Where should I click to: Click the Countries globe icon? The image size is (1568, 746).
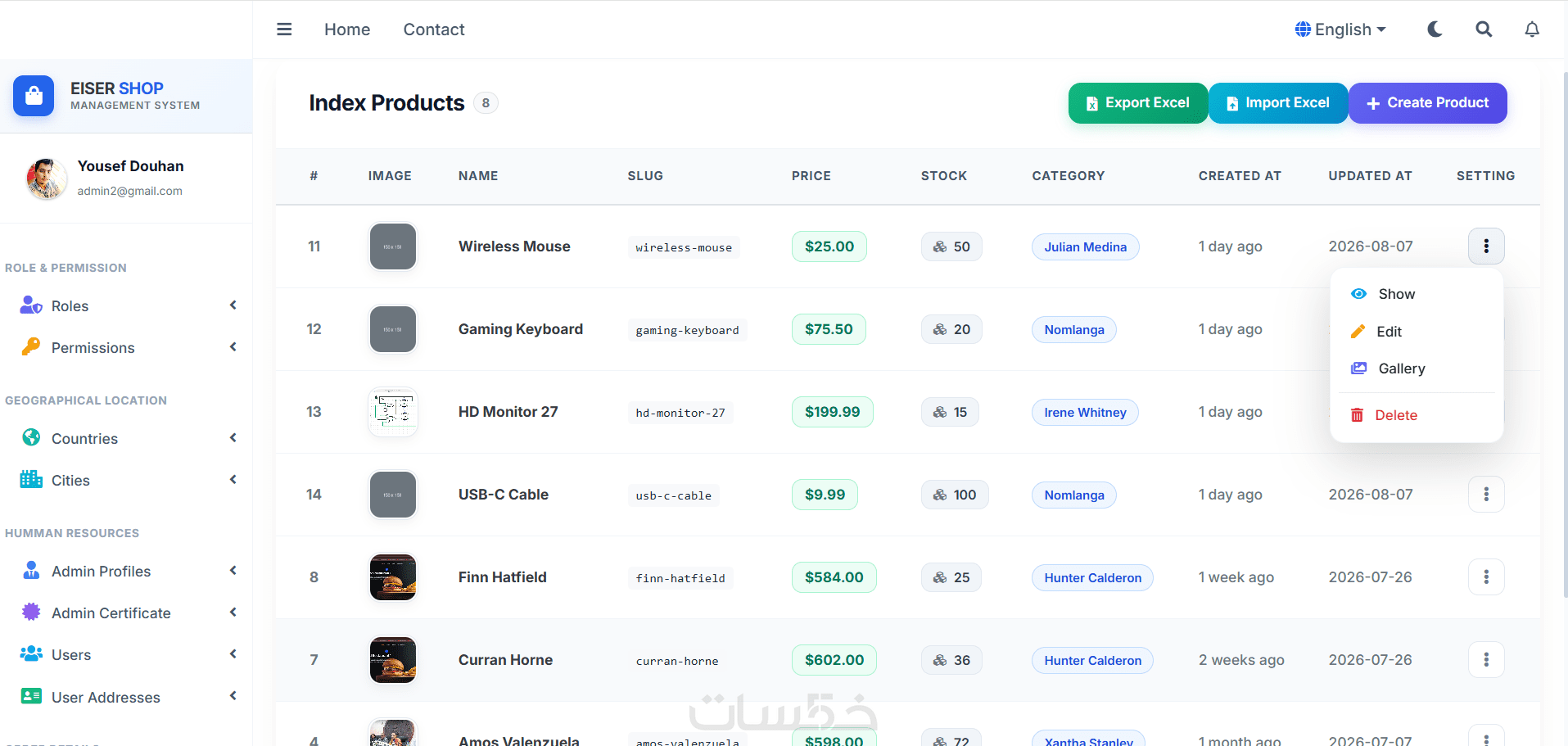coord(31,438)
